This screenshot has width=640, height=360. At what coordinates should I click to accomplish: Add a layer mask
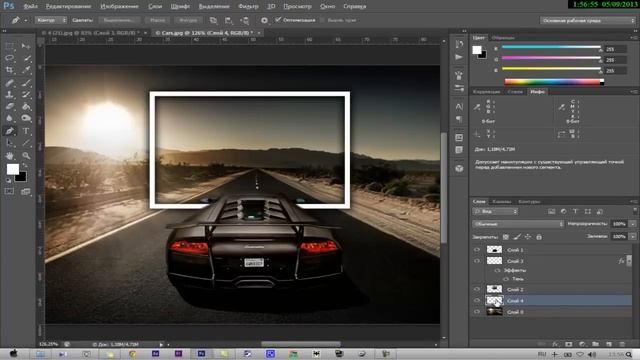pyautogui.click(x=569, y=344)
